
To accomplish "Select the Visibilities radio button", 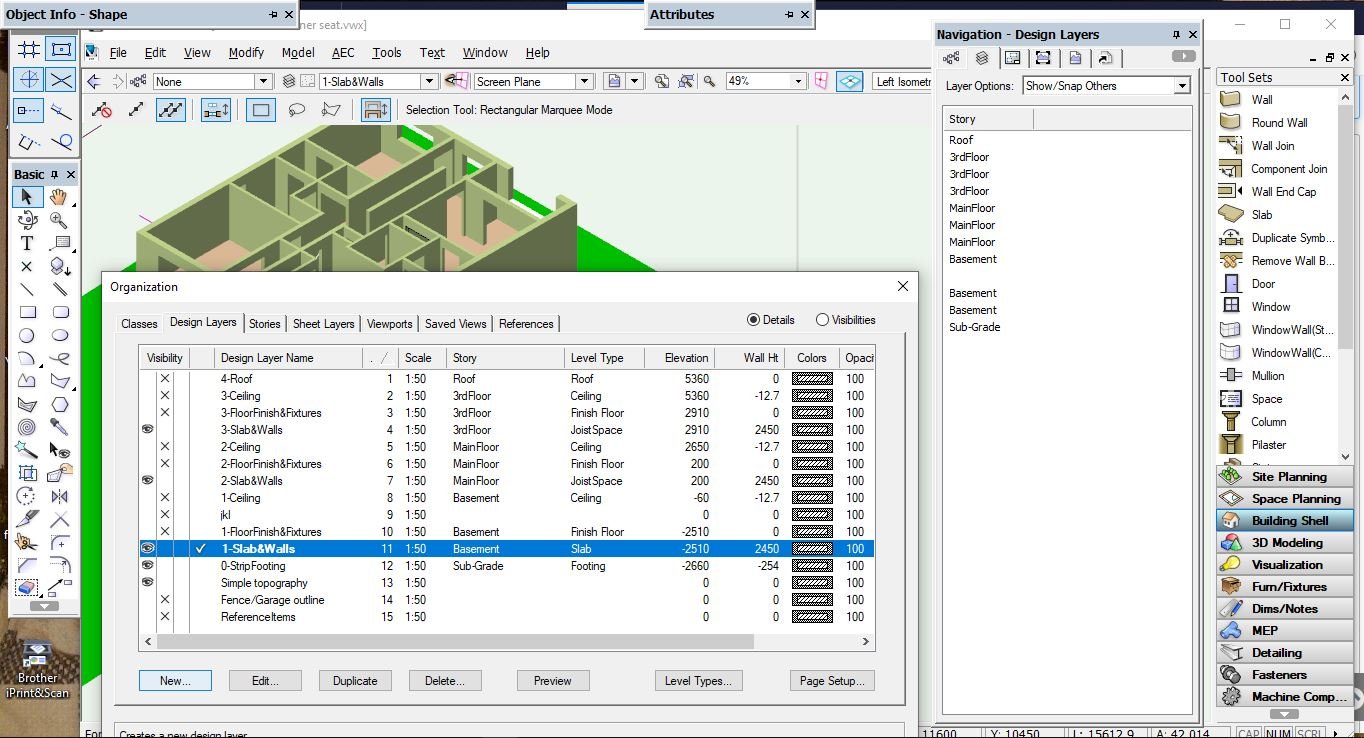I will (x=822, y=320).
